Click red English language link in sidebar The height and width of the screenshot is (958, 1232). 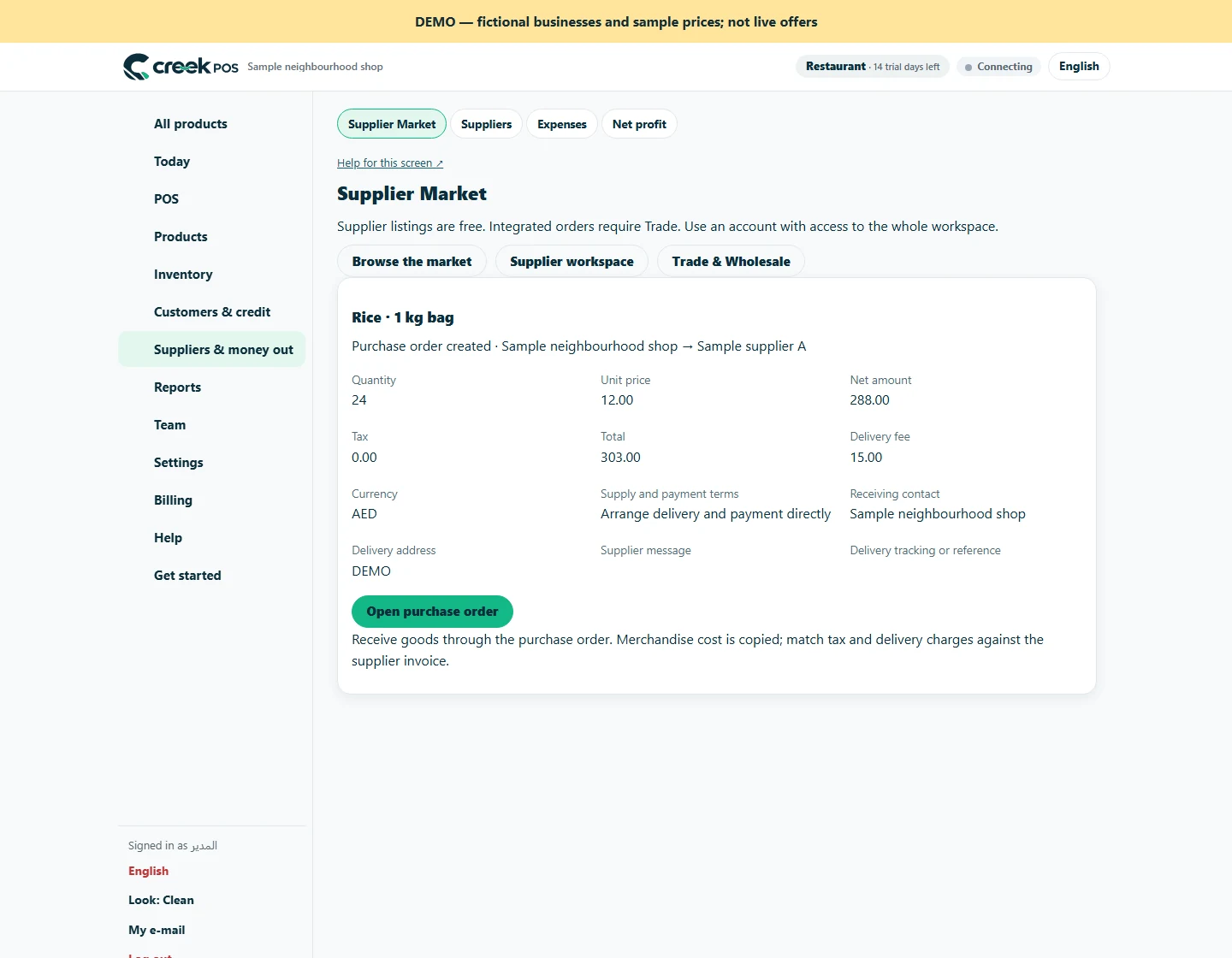(x=149, y=871)
